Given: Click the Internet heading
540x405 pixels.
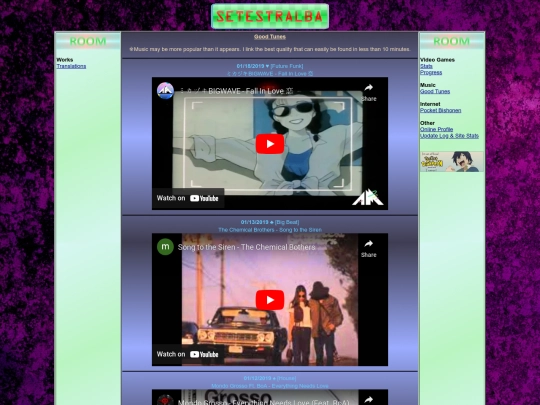Looking at the screenshot, I should click(x=430, y=104).
